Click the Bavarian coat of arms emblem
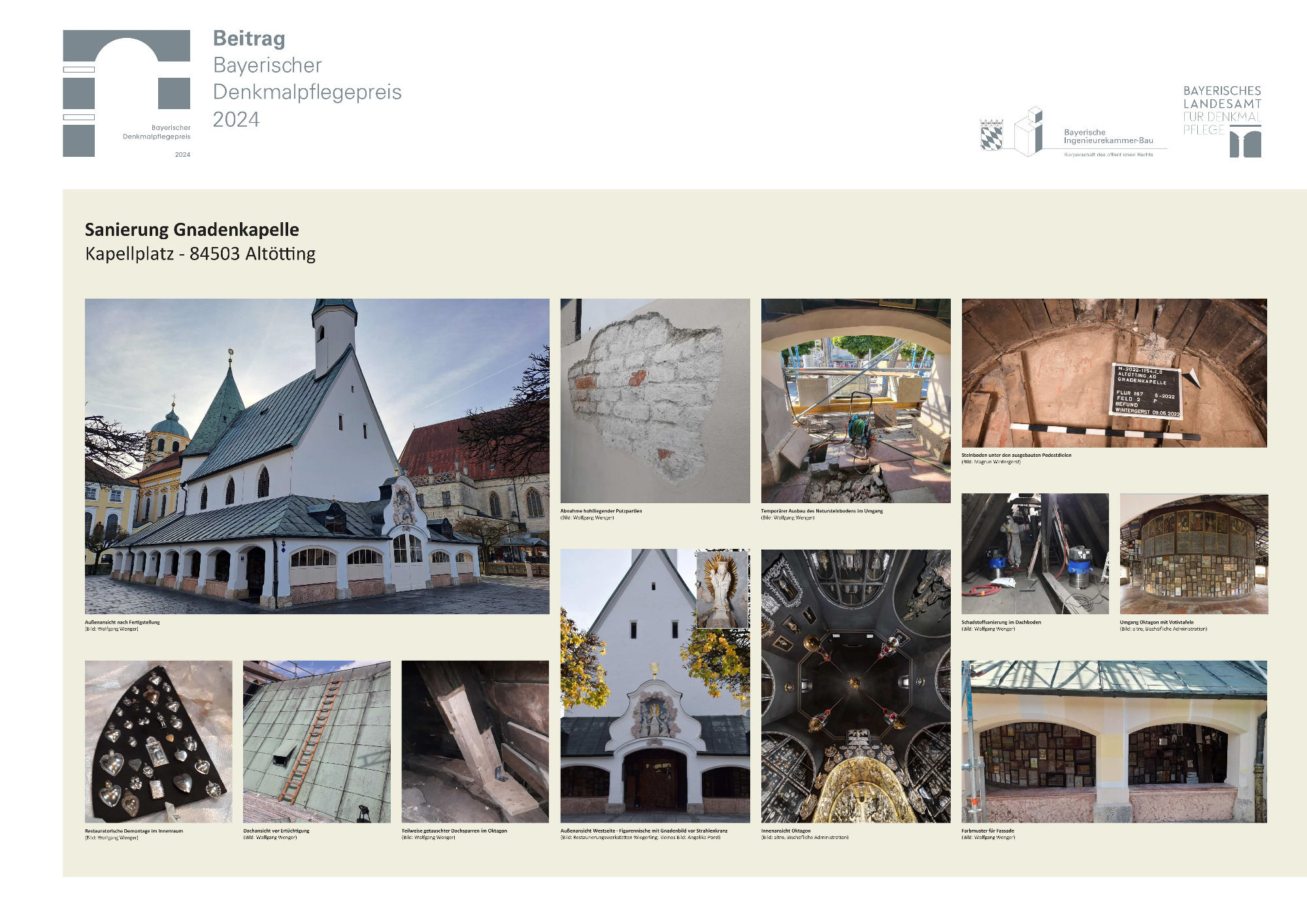The image size is (1307, 924). [991, 135]
